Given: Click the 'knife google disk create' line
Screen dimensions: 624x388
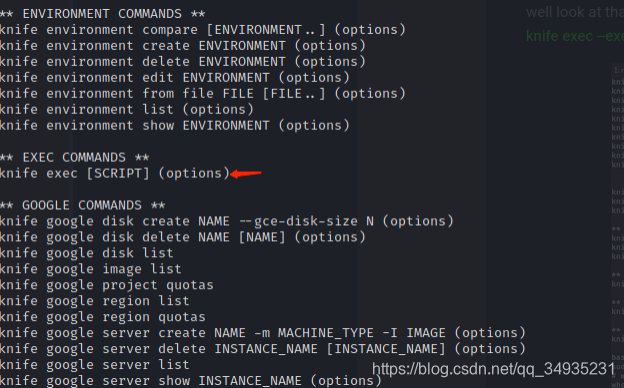Looking at the screenshot, I should click(226, 221).
